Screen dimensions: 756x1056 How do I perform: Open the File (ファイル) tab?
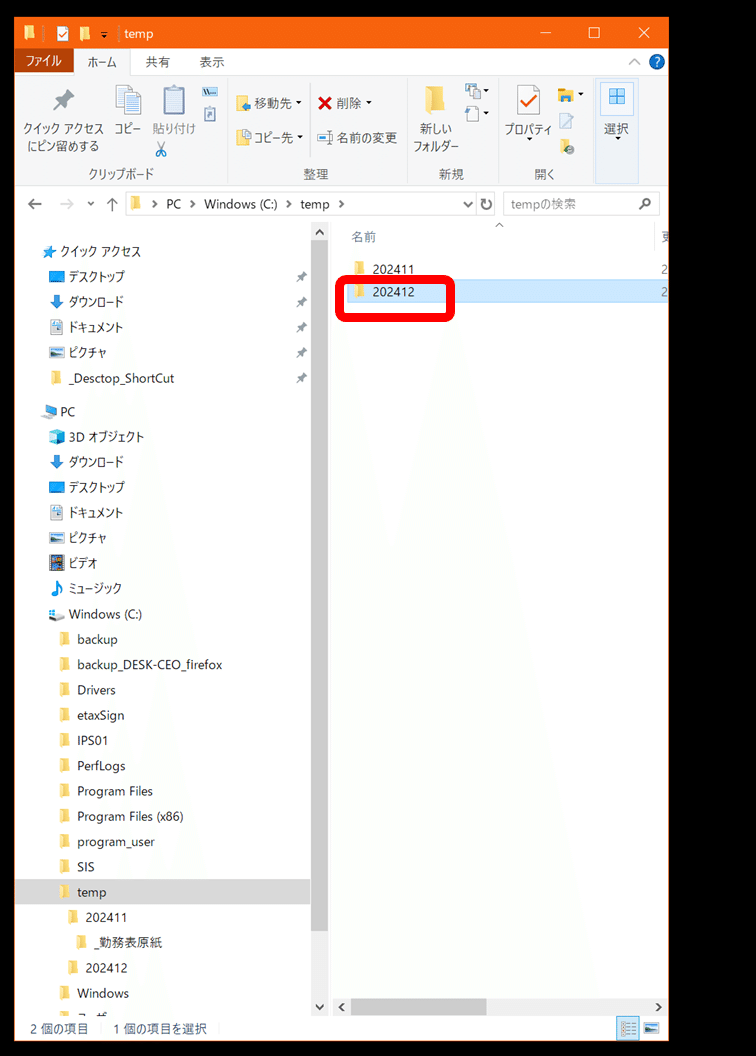click(44, 61)
